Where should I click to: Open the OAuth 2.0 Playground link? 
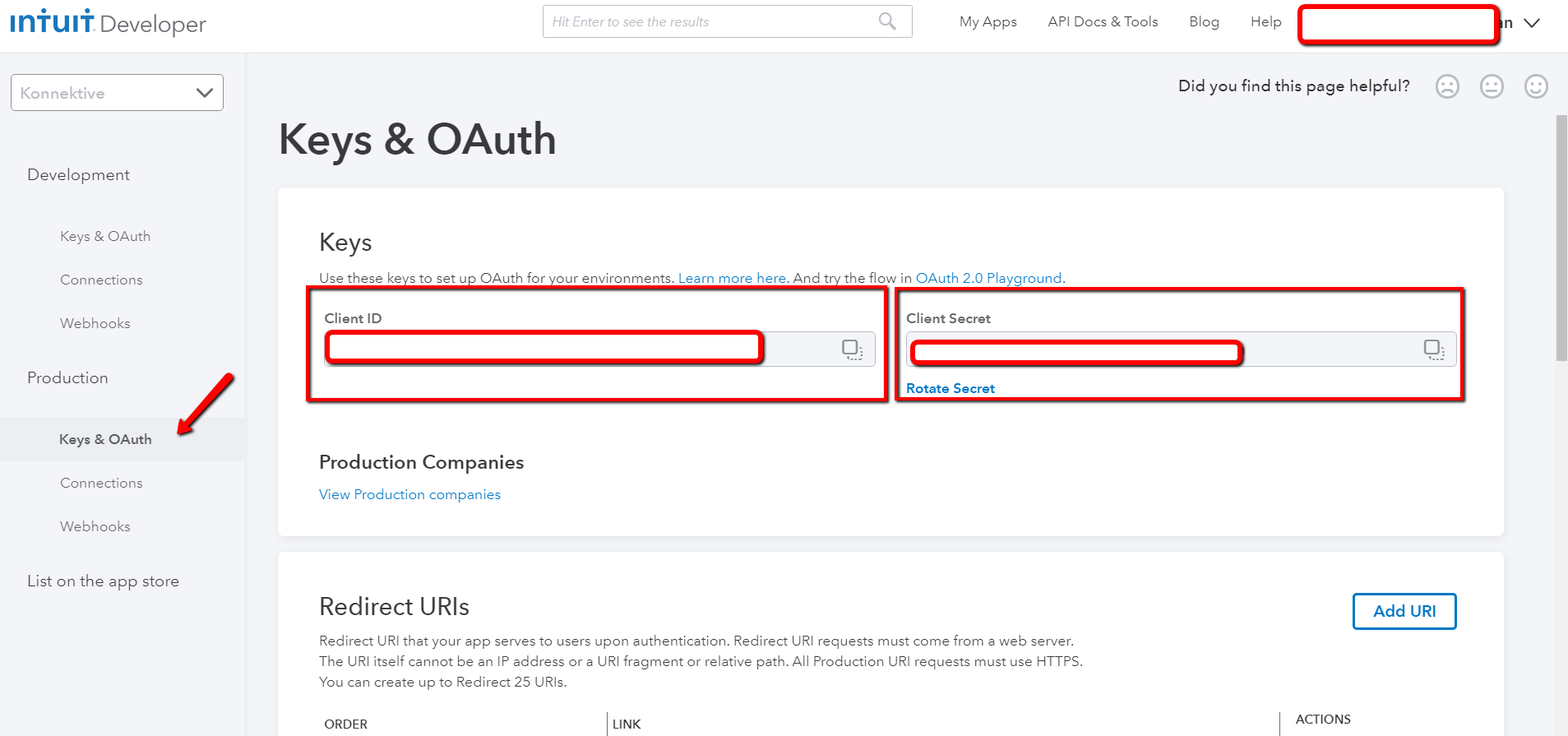(988, 278)
